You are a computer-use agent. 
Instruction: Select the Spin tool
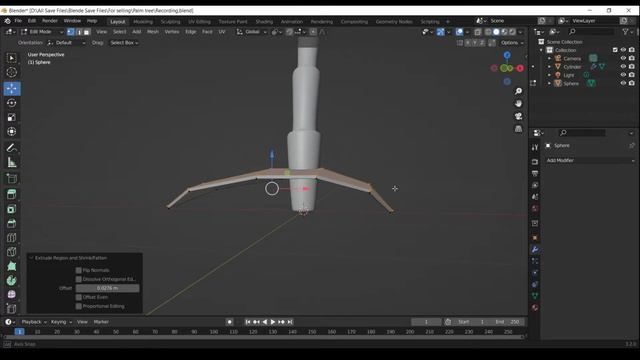11,280
